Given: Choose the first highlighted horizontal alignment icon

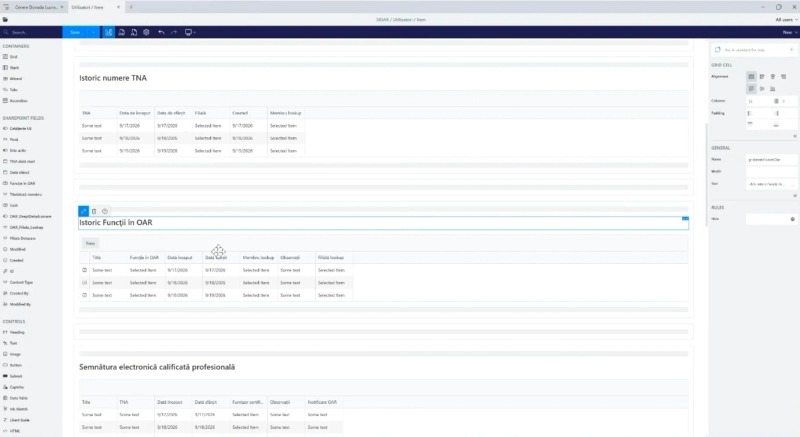Looking at the screenshot, I should tap(751, 76).
